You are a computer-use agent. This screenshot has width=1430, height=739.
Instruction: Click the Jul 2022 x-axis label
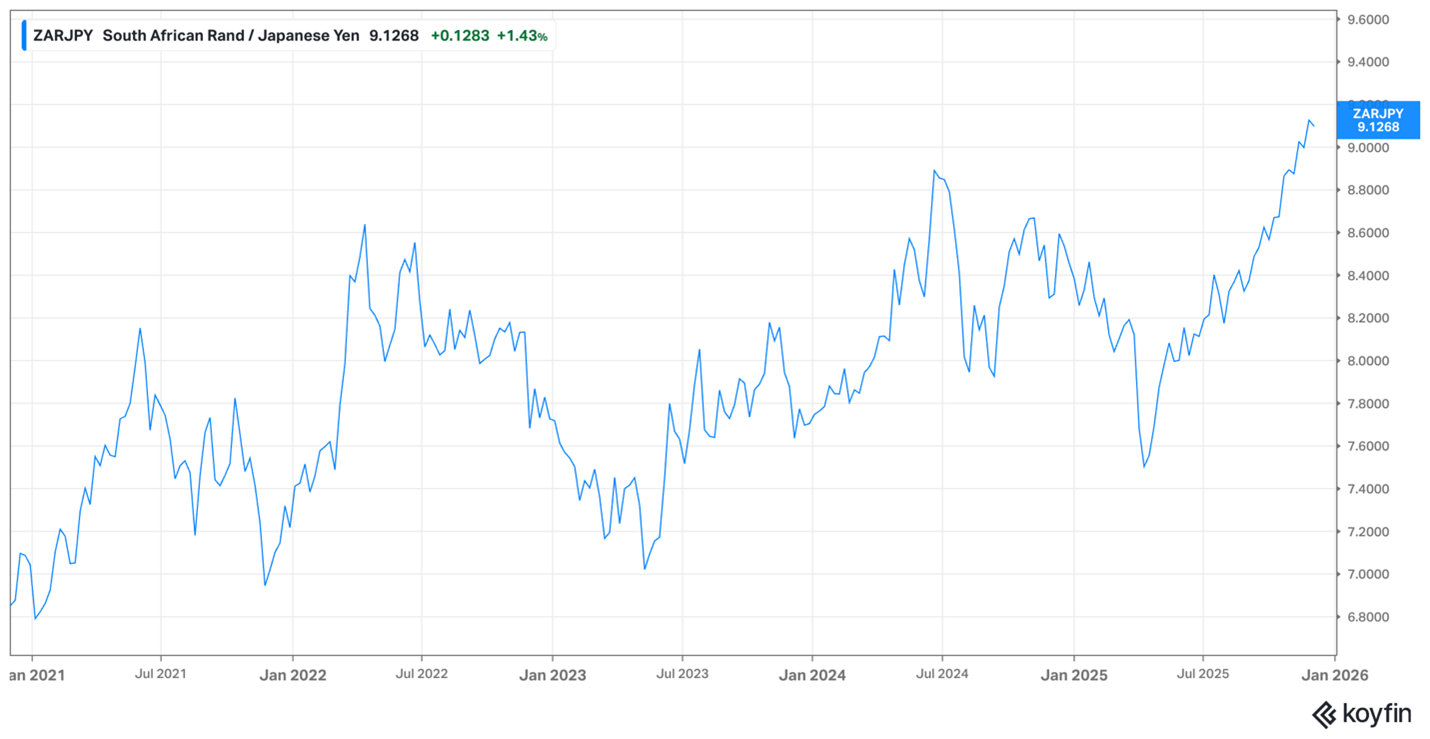pyautogui.click(x=421, y=674)
